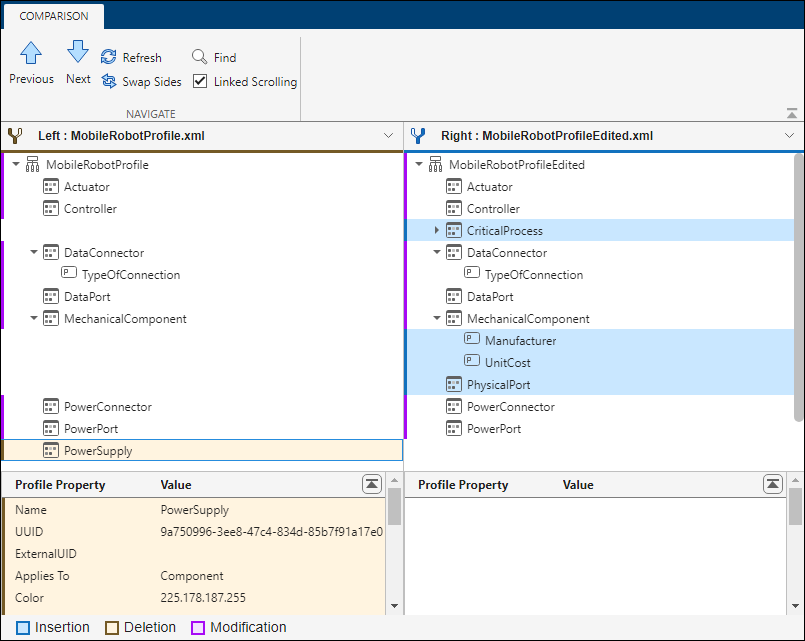This screenshot has width=805, height=641.
Task: Minimize the toolstrip with the arrow icon
Action: click(x=792, y=114)
